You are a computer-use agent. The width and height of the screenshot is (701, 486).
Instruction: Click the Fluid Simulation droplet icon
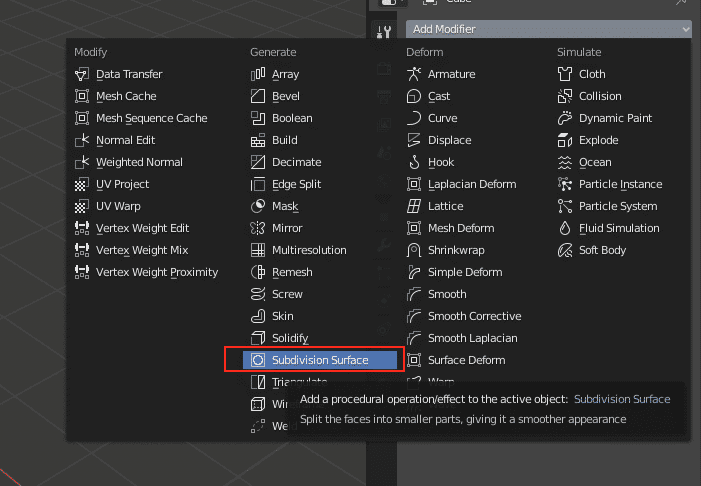click(565, 228)
